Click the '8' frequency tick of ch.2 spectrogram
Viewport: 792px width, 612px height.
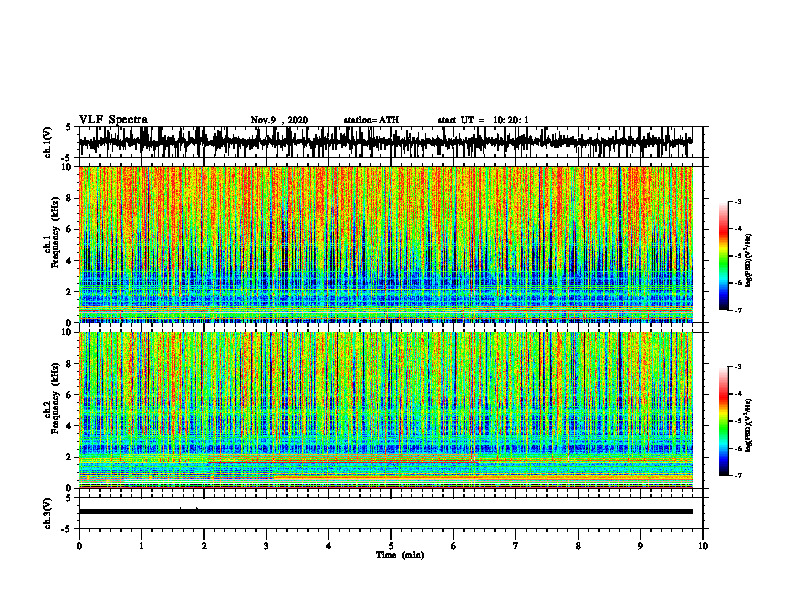[70, 363]
